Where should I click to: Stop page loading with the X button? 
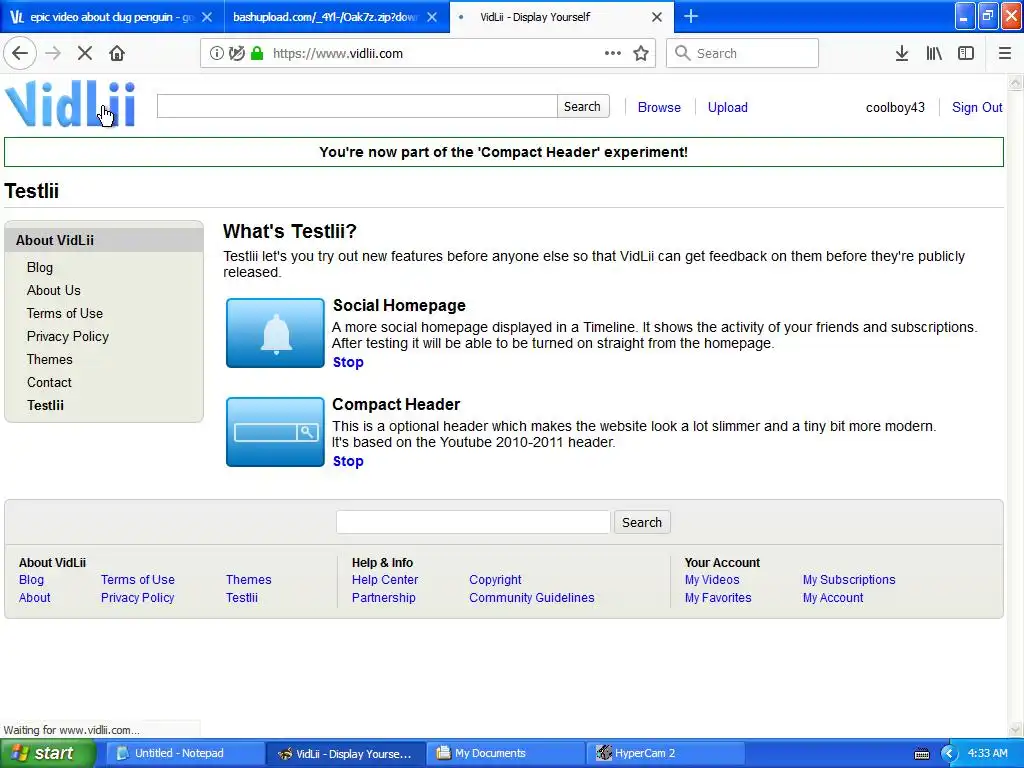click(x=85, y=53)
